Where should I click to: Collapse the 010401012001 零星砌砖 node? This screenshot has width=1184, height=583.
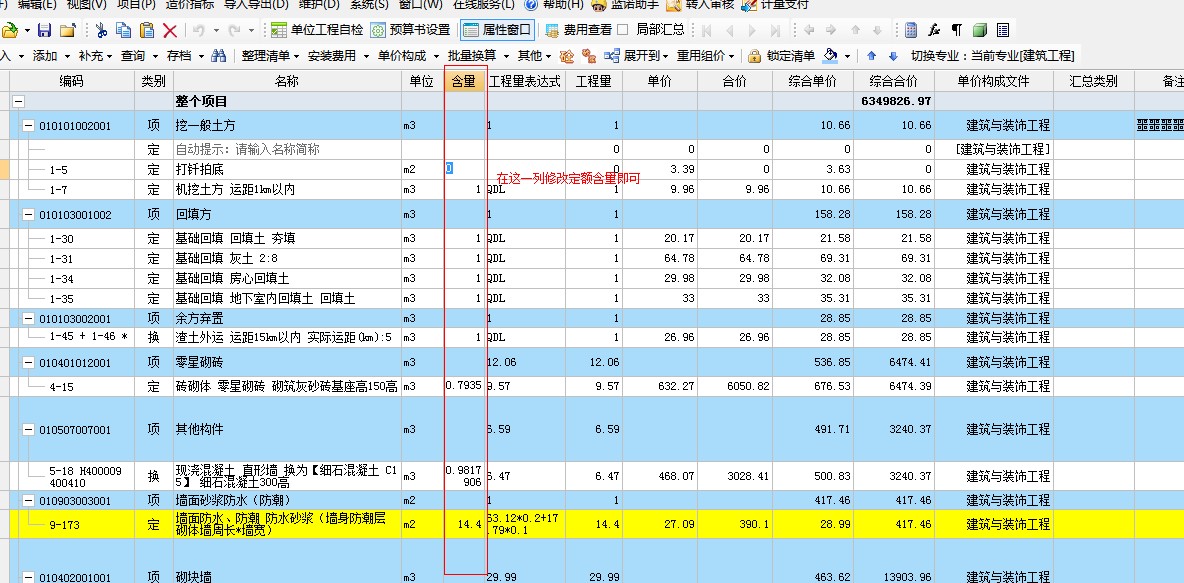tap(28, 363)
